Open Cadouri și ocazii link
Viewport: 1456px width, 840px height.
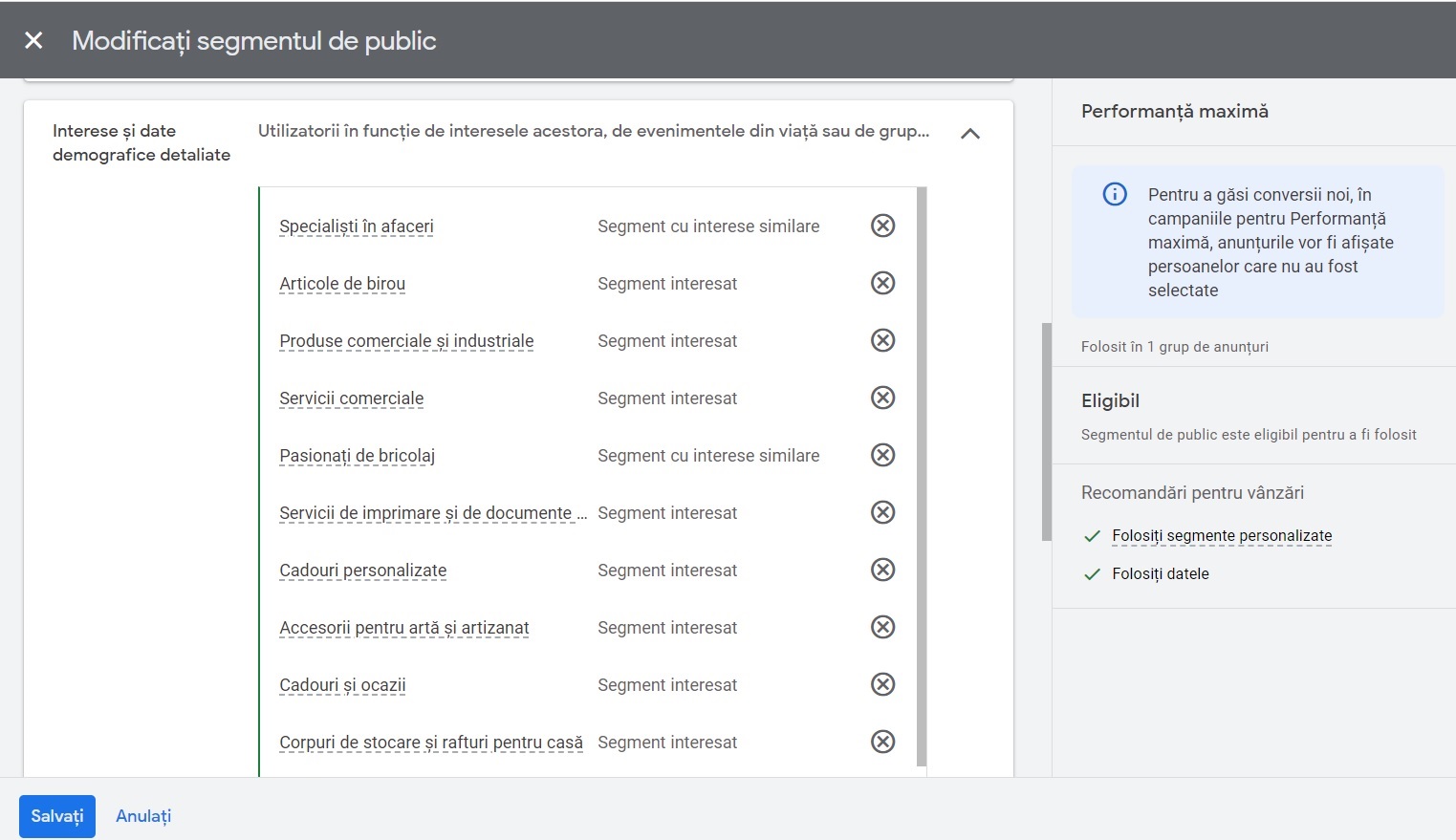coord(342,685)
